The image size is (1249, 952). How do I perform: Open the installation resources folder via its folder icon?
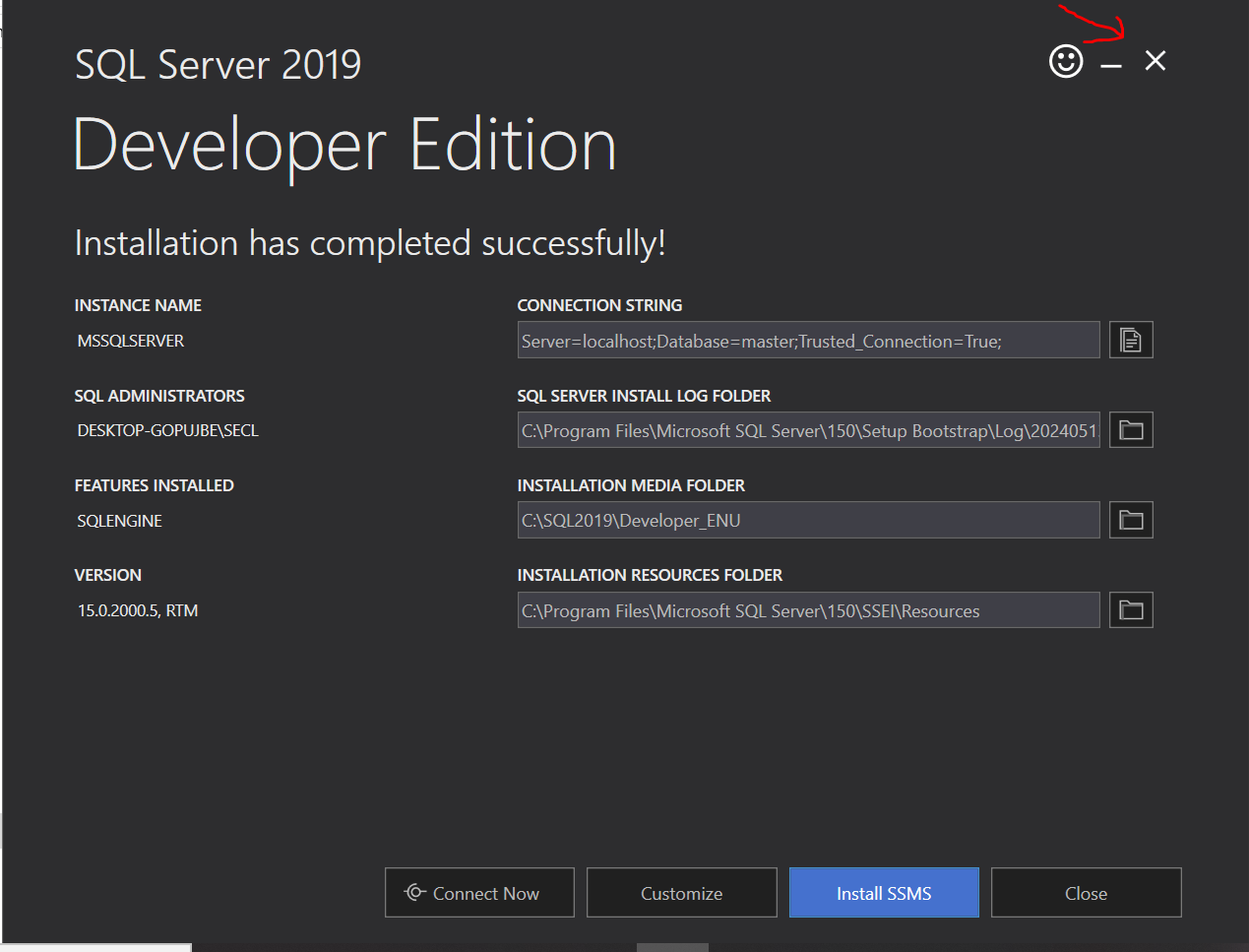point(1131,610)
